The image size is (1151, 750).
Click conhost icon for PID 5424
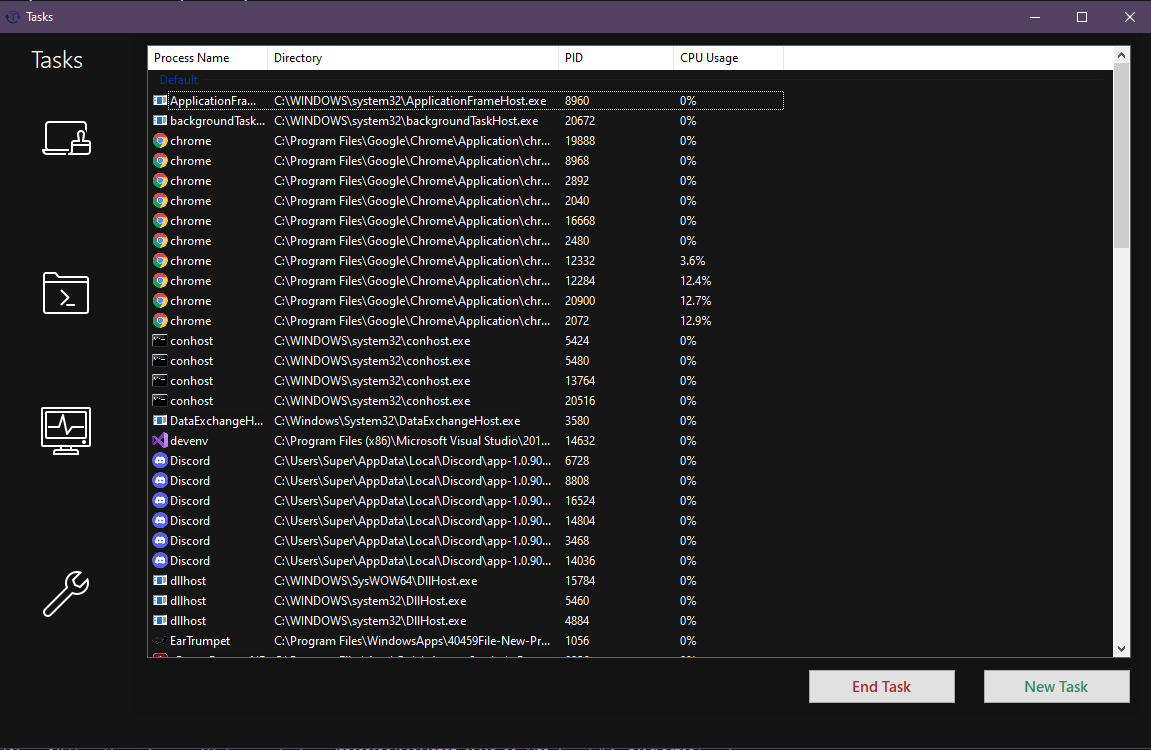click(x=160, y=341)
